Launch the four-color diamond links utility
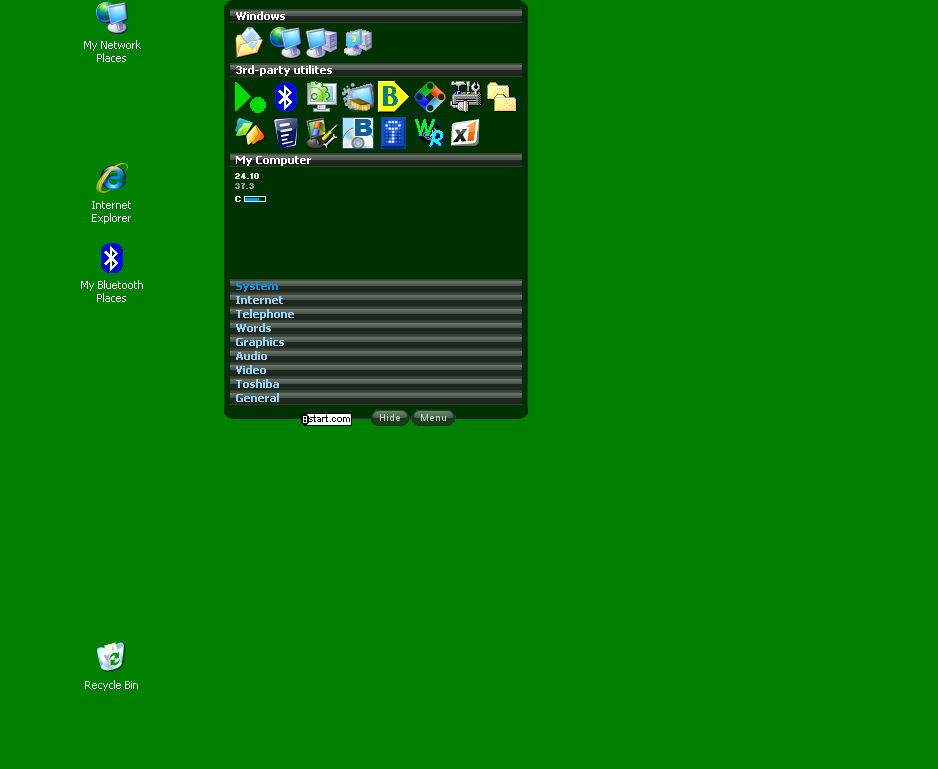Viewport: 938px width, 769px height. pos(430,97)
